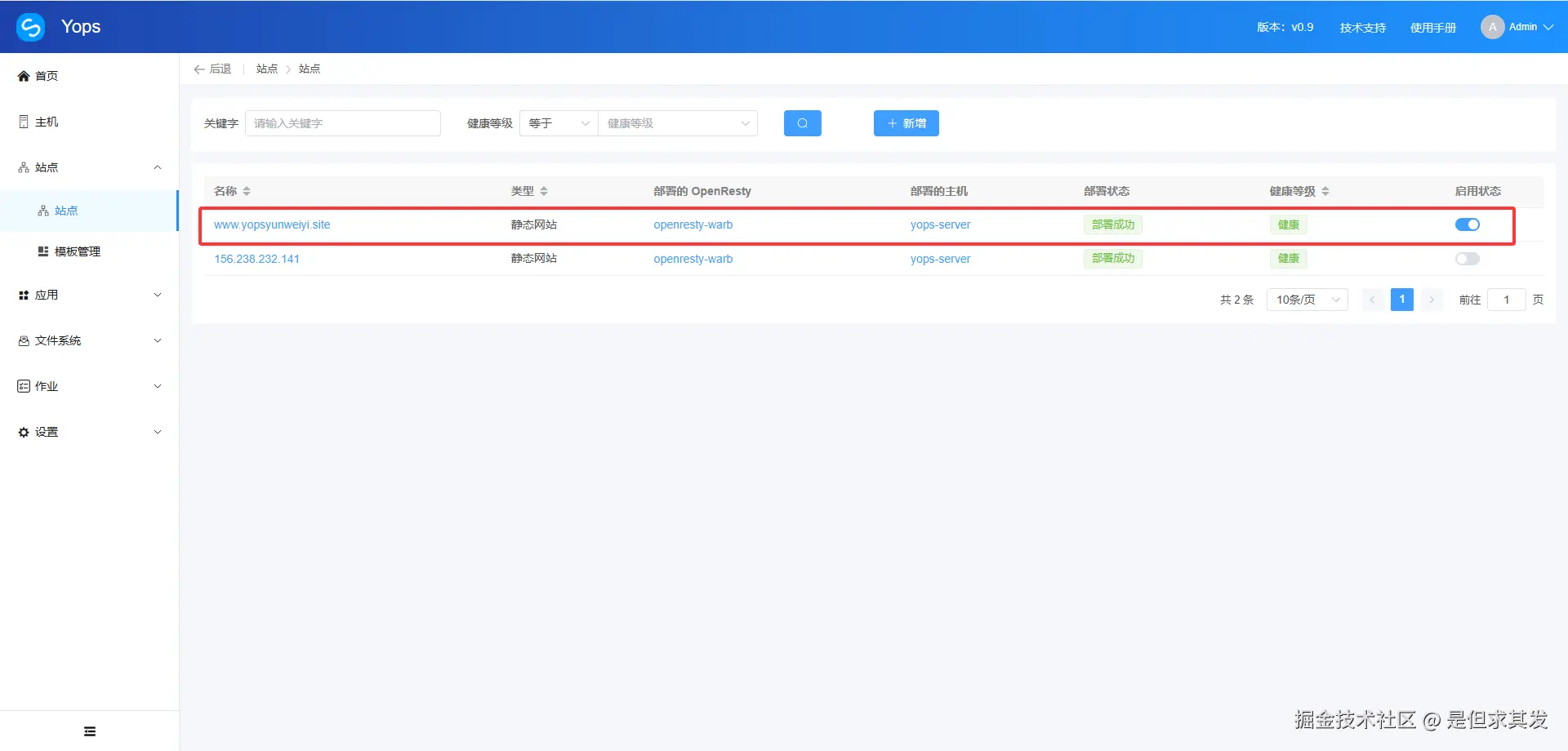Sort table by 健康等级 column arrows

point(1325,190)
